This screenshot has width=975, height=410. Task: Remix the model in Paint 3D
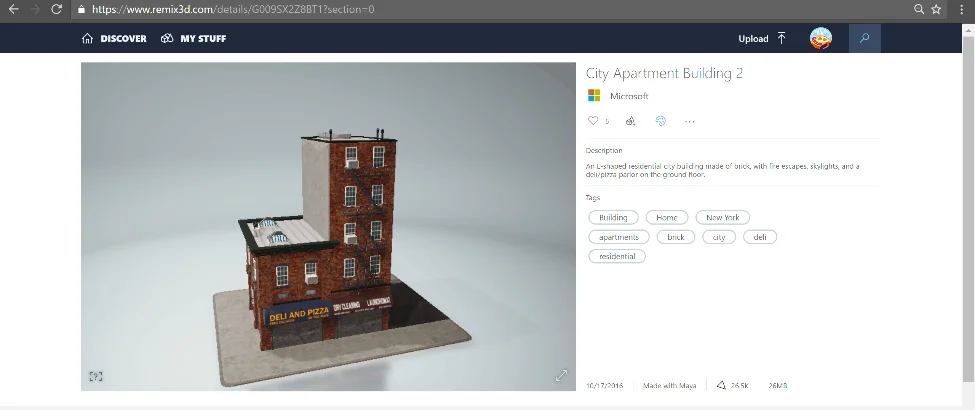click(x=660, y=121)
